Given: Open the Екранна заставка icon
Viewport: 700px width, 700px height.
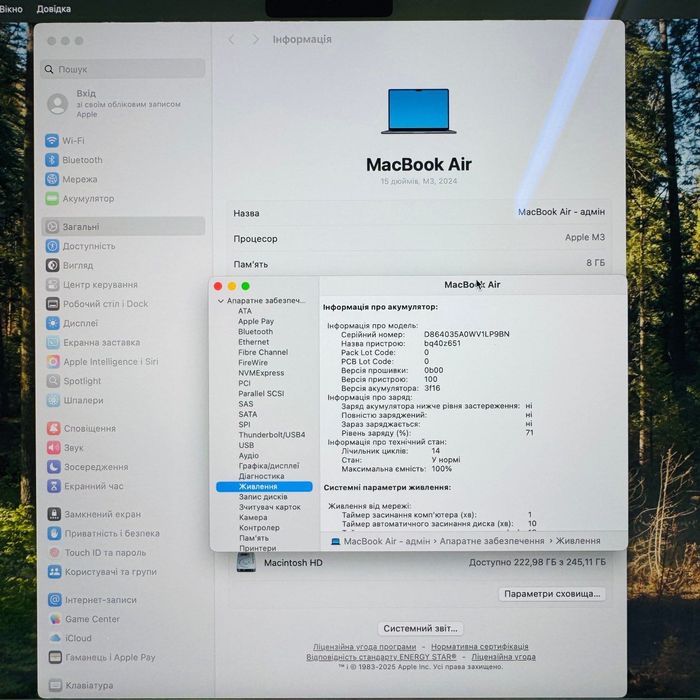Looking at the screenshot, I should point(53,342).
